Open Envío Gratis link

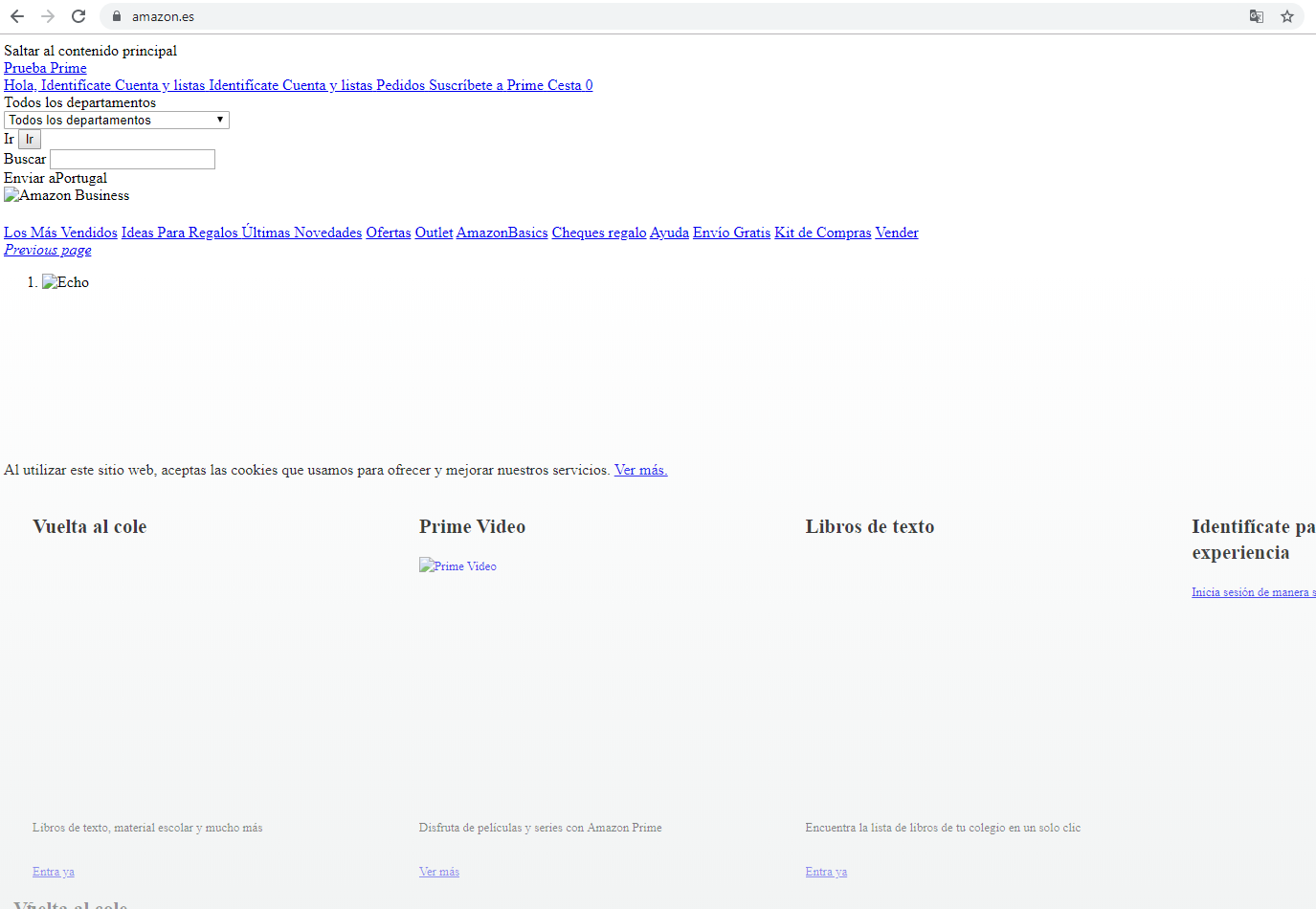tap(731, 233)
